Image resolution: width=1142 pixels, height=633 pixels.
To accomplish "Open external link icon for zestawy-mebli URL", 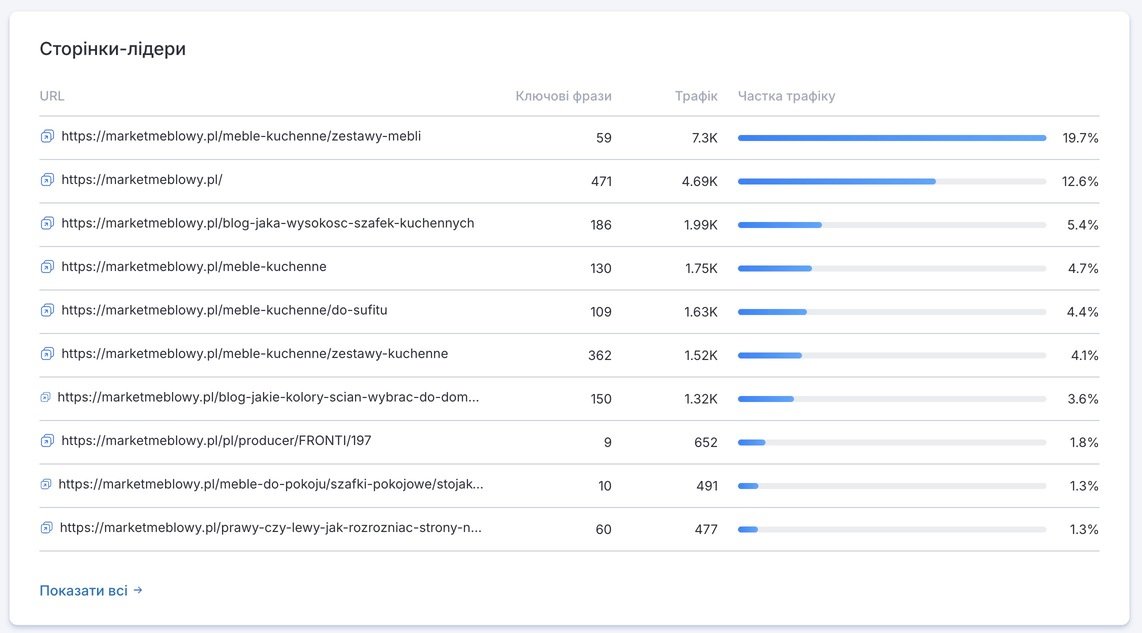I will [47, 136].
